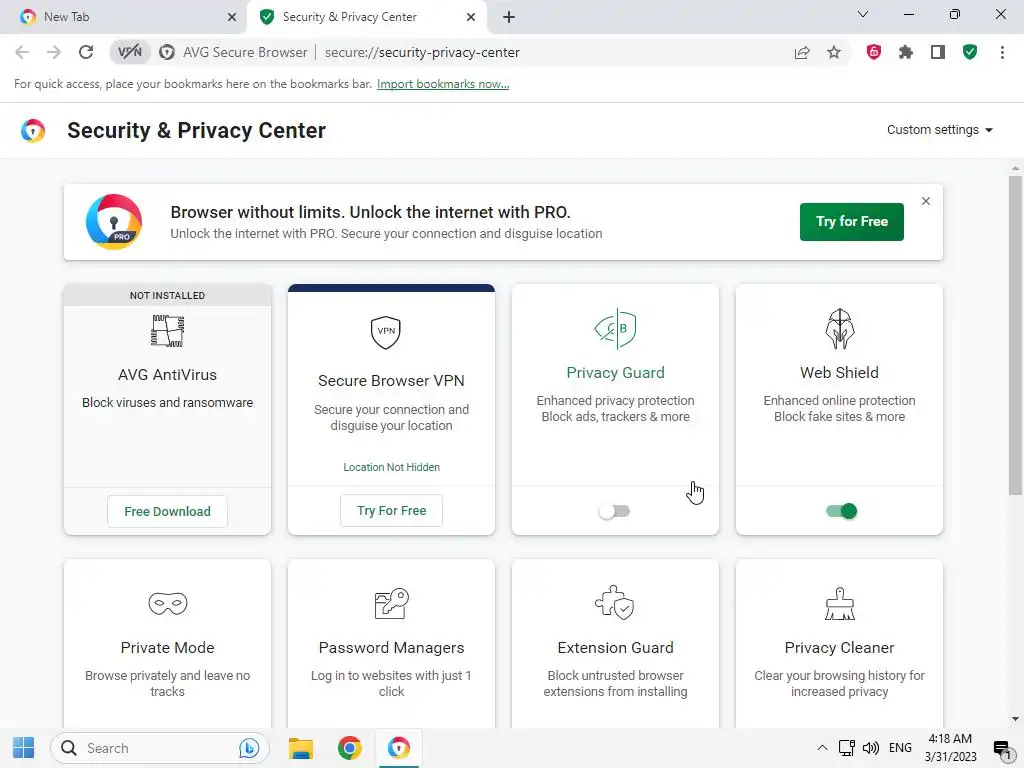Click the red ad-block shield icon
1024x768 pixels.
coord(874,52)
